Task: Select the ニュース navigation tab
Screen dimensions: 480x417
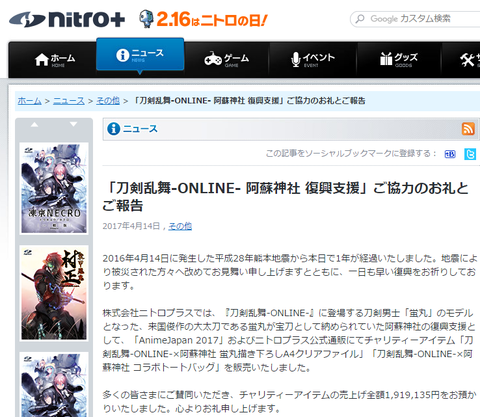Action: pos(140,55)
